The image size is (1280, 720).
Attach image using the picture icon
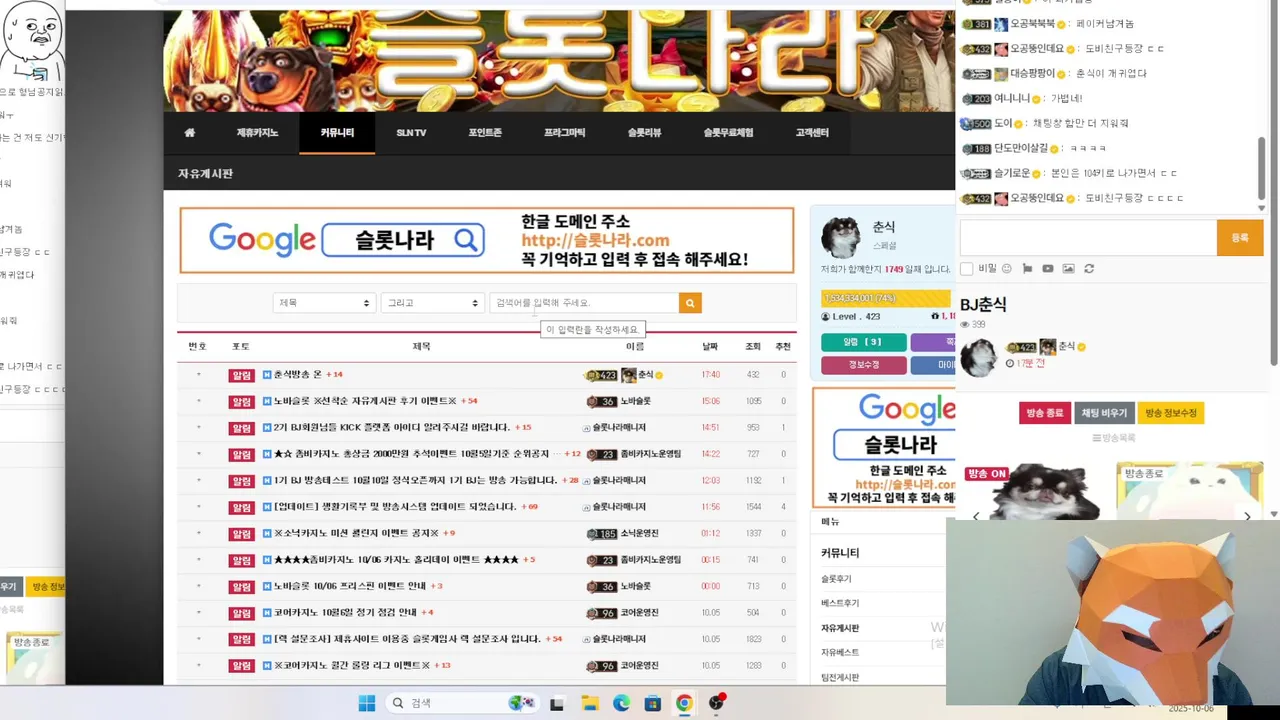[x=1068, y=269]
